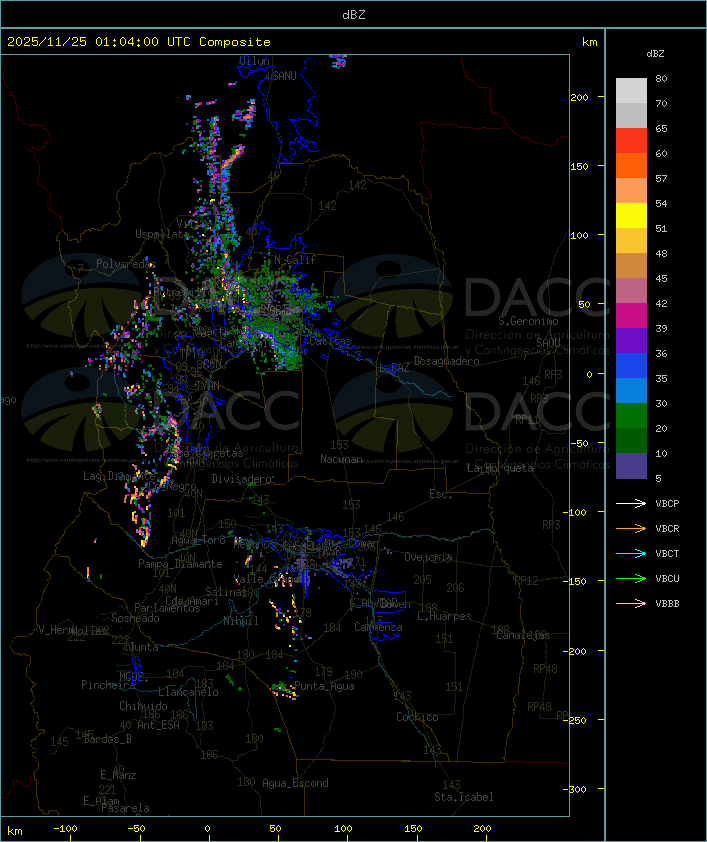Pick the mauve 45-42 dBZ swatch
The height and width of the screenshot is (842, 707).
click(x=631, y=291)
